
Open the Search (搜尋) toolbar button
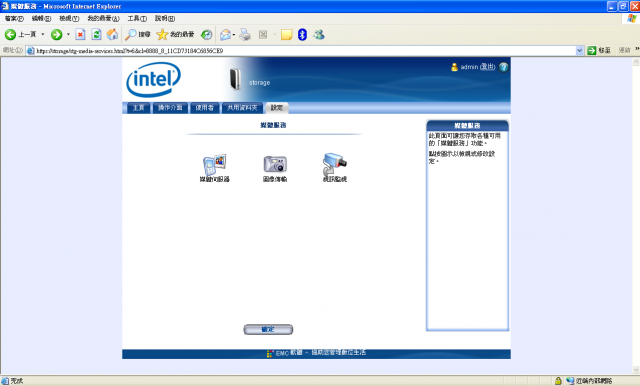[138, 35]
